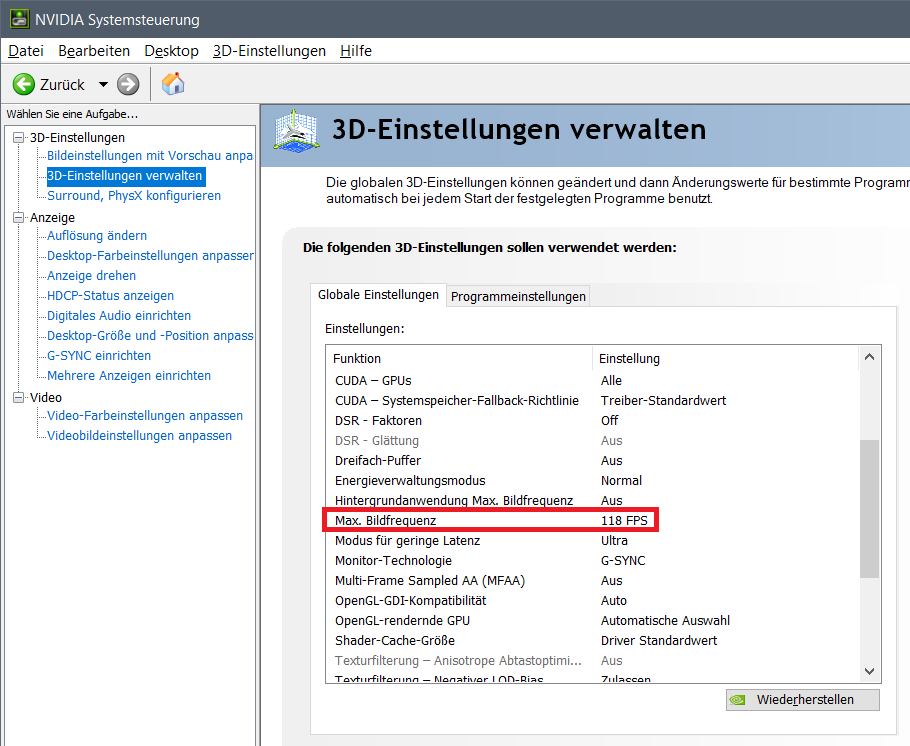Click the Ultra value for low latency mode
The width and height of the screenshot is (910, 746).
614,541
